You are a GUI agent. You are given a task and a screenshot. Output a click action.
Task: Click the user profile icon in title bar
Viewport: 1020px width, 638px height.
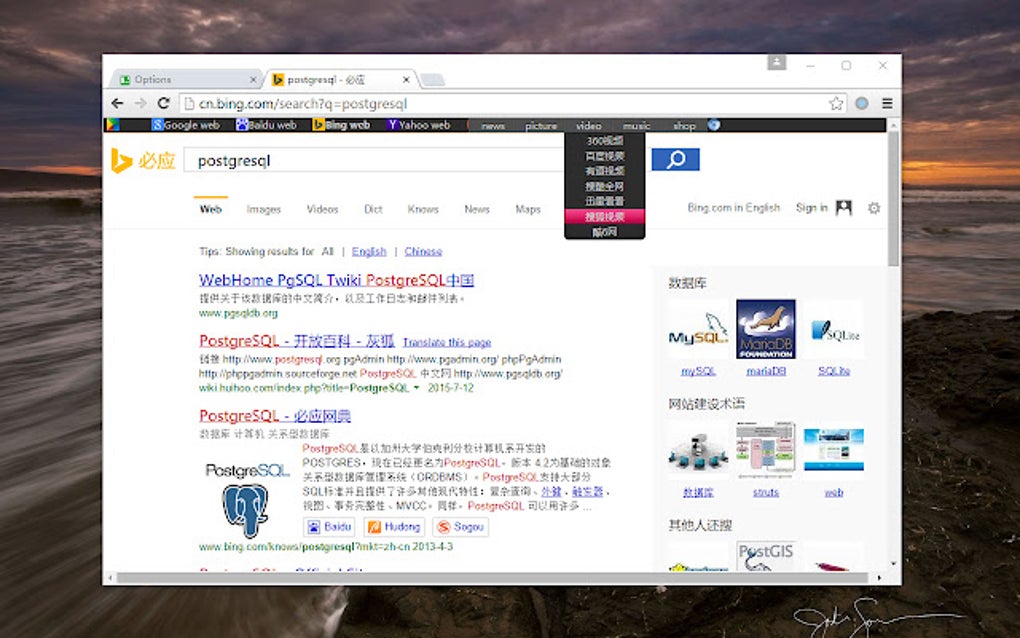776,62
